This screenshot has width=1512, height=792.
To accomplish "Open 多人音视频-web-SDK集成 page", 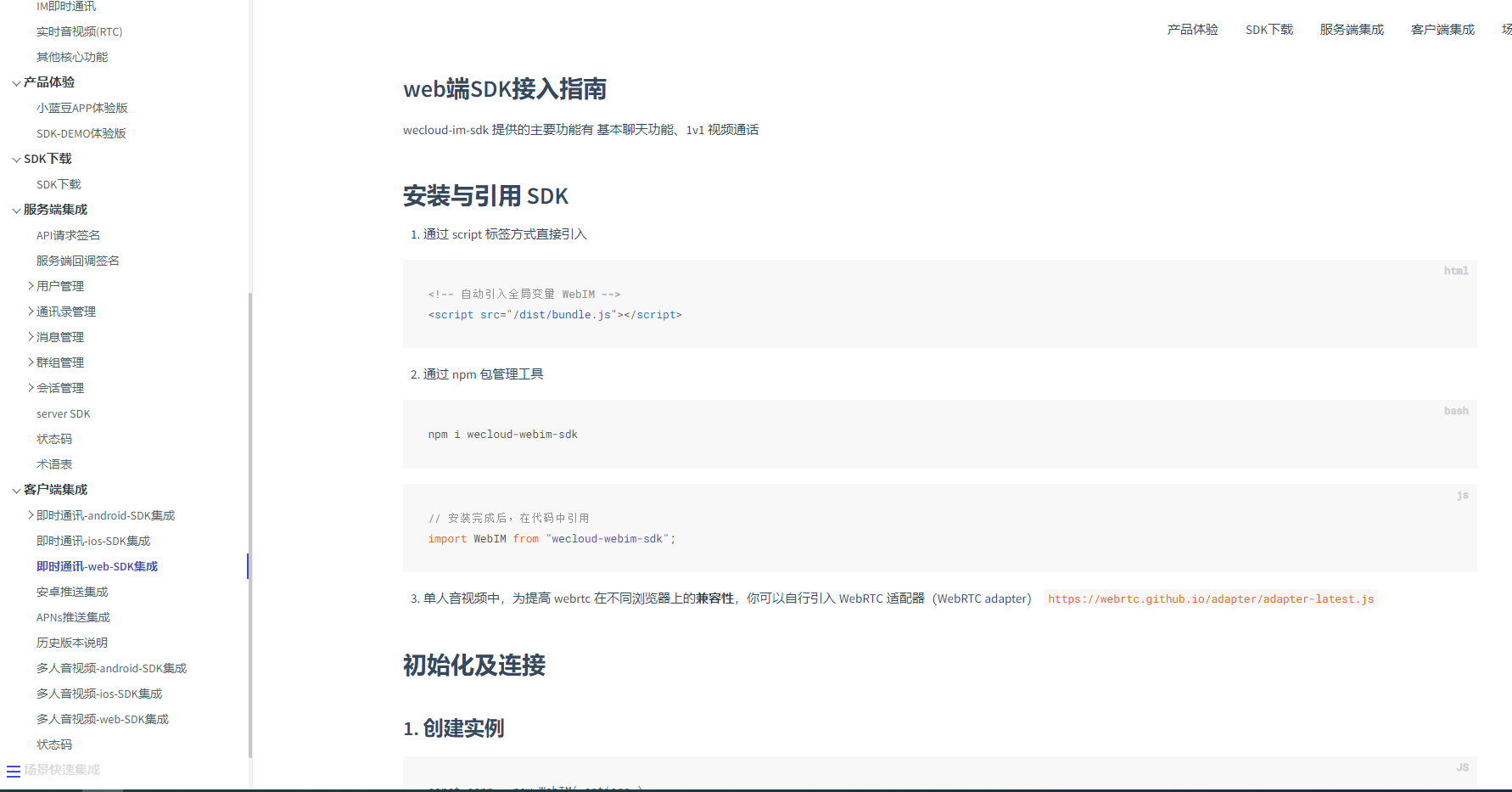I will 103,719.
